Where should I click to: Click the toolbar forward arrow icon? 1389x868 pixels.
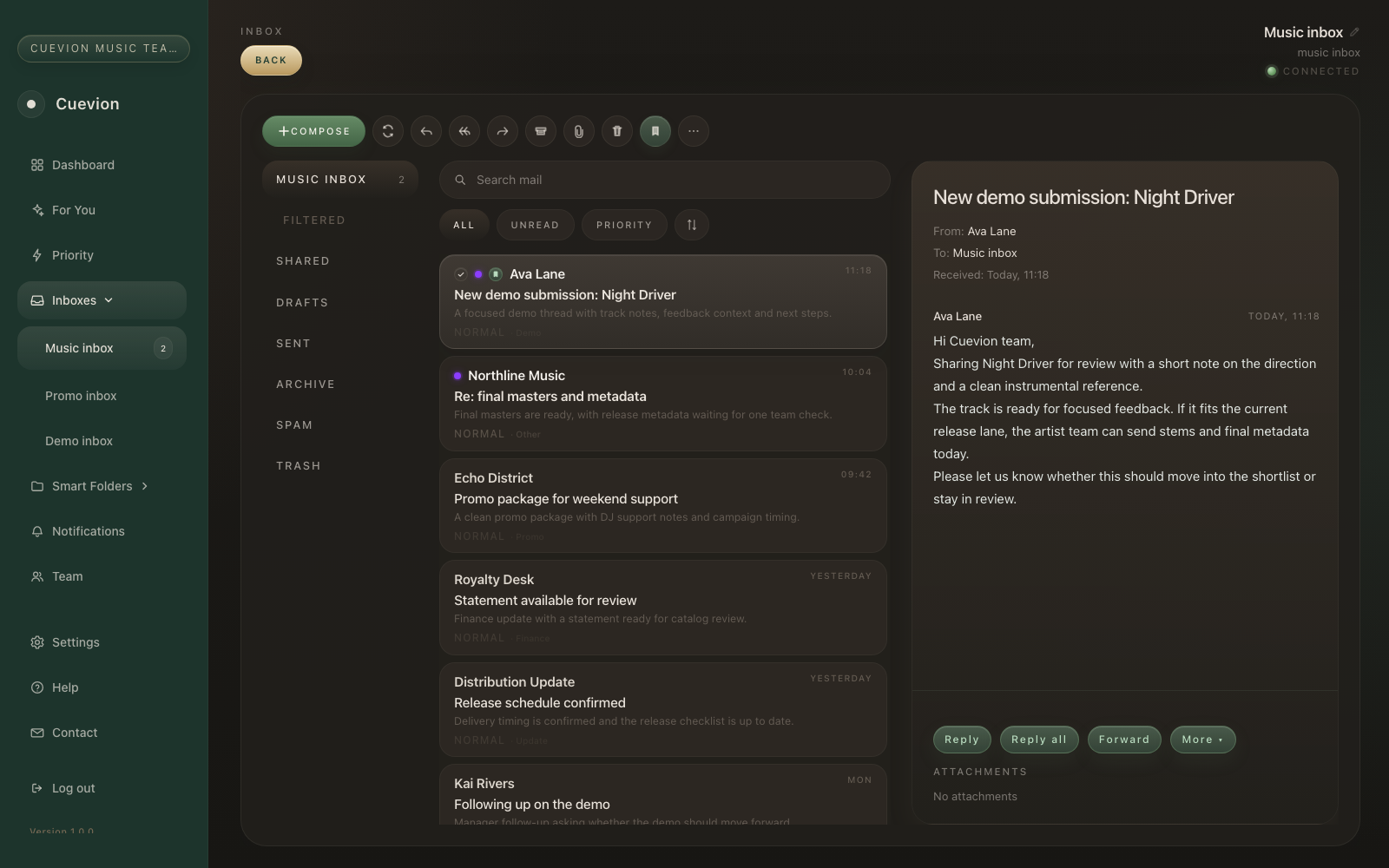[503, 131]
